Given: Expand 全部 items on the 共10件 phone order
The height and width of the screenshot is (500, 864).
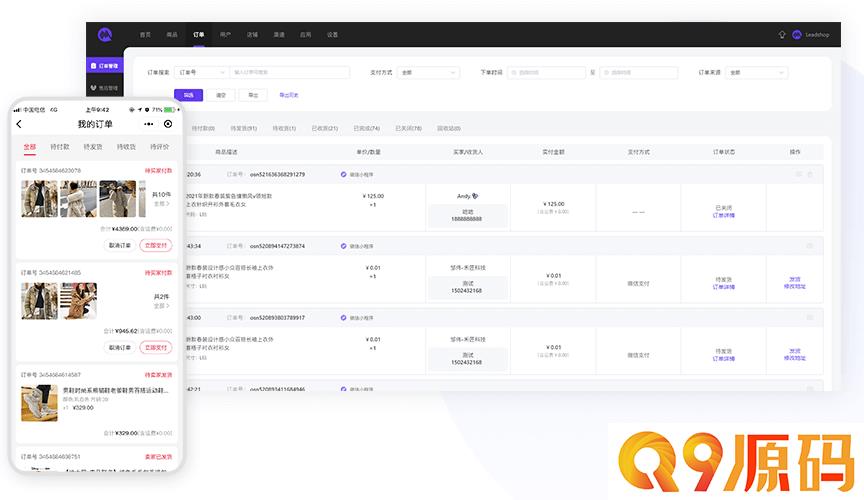Looking at the screenshot, I should pos(161,204).
